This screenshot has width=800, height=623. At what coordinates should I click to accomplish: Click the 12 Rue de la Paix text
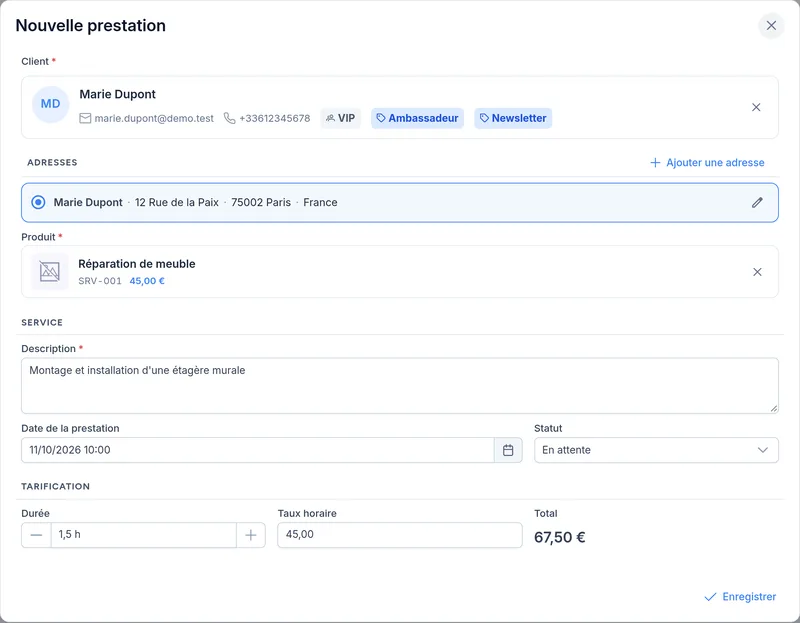177,203
